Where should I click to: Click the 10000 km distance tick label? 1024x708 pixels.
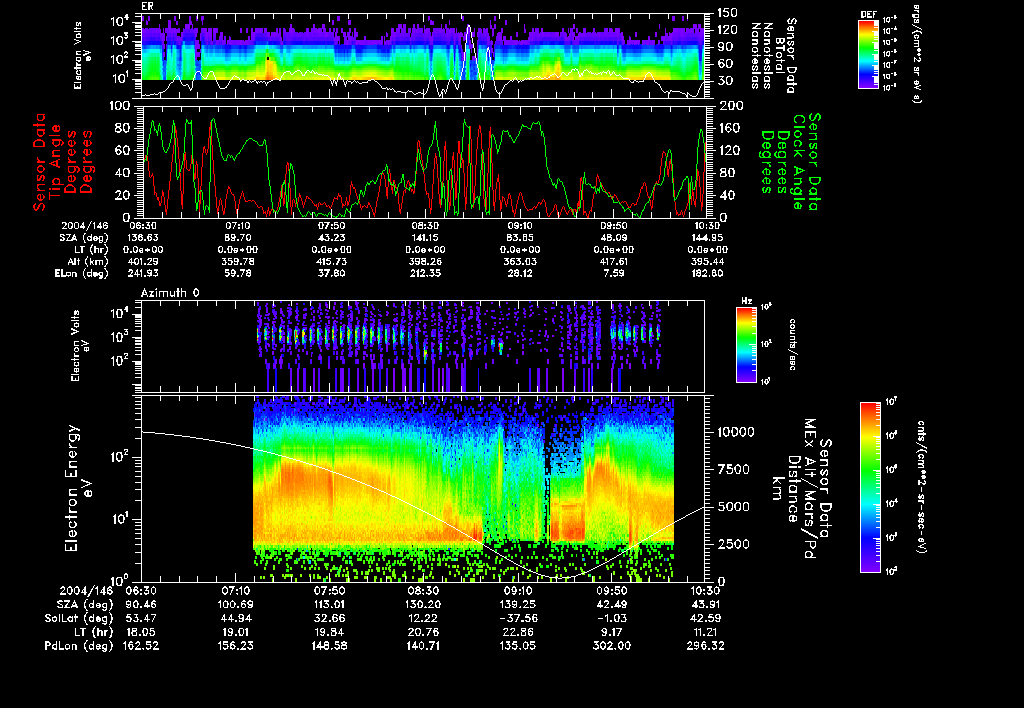736,432
